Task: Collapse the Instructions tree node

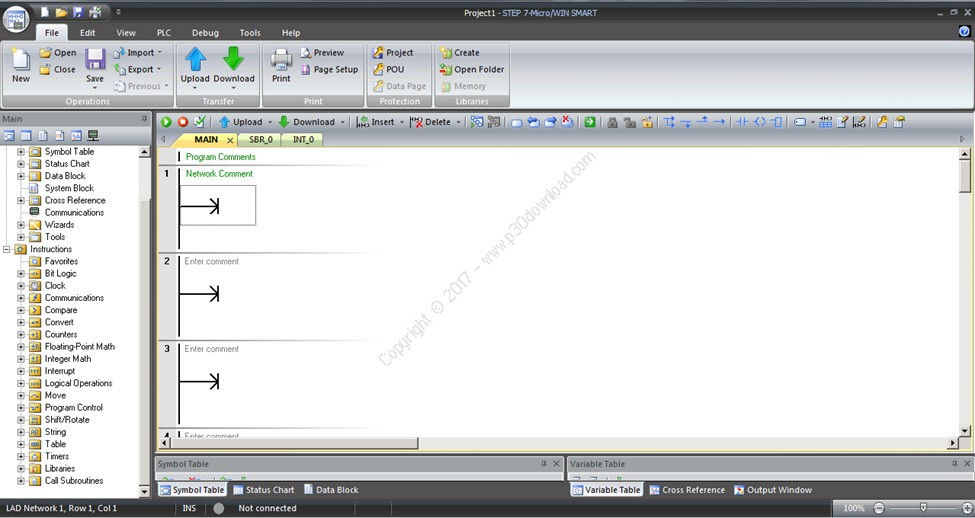Action: [x=6, y=249]
